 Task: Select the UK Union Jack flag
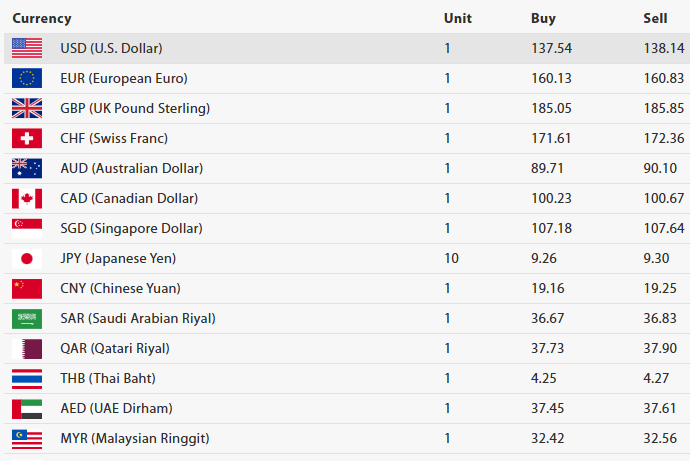27,108
